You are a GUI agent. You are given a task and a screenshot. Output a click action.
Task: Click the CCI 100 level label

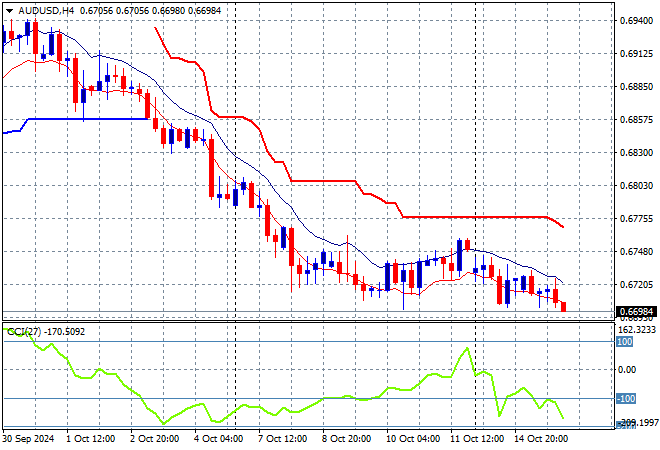(x=625, y=341)
